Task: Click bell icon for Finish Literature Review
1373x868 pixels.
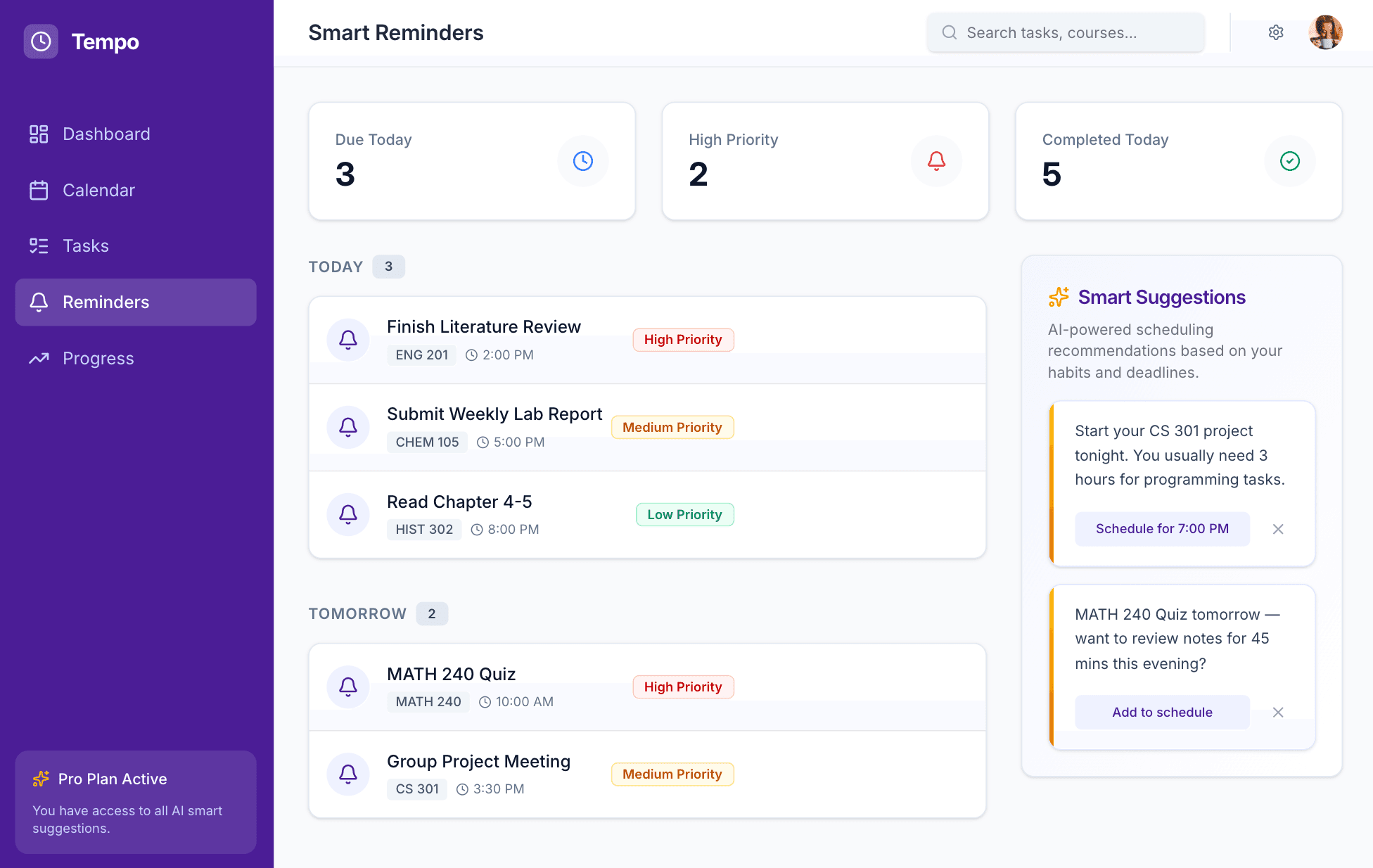Action: pyautogui.click(x=348, y=340)
